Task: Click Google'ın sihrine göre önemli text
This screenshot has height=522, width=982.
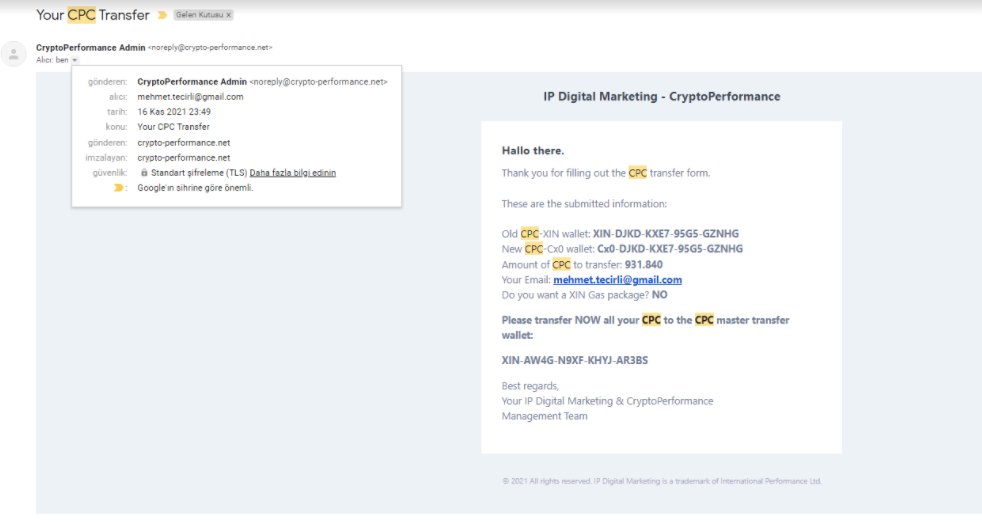Action: click(x=195, y=188)
